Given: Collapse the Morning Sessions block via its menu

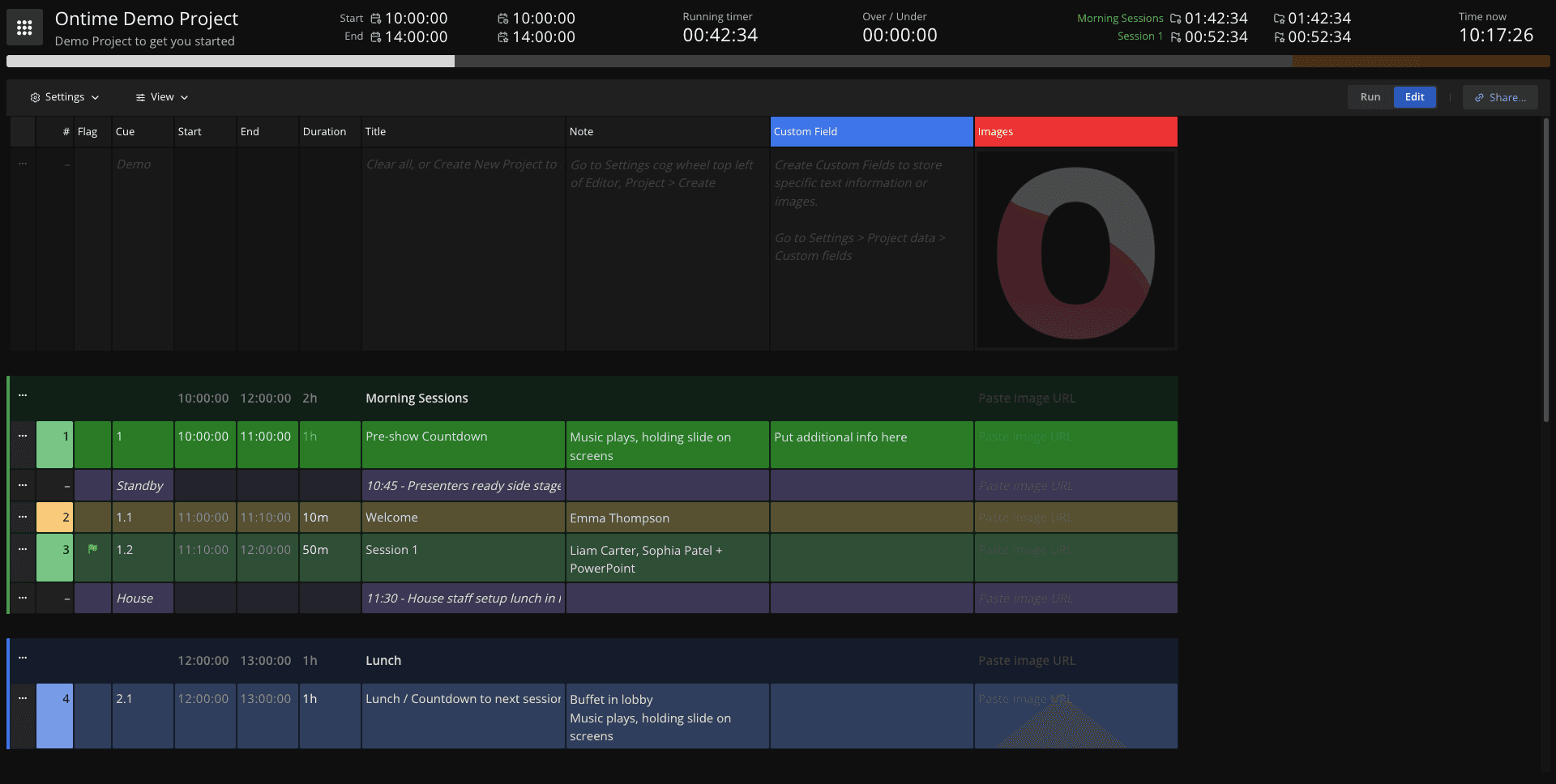Looking at the screenshot, I should (22, 395).
